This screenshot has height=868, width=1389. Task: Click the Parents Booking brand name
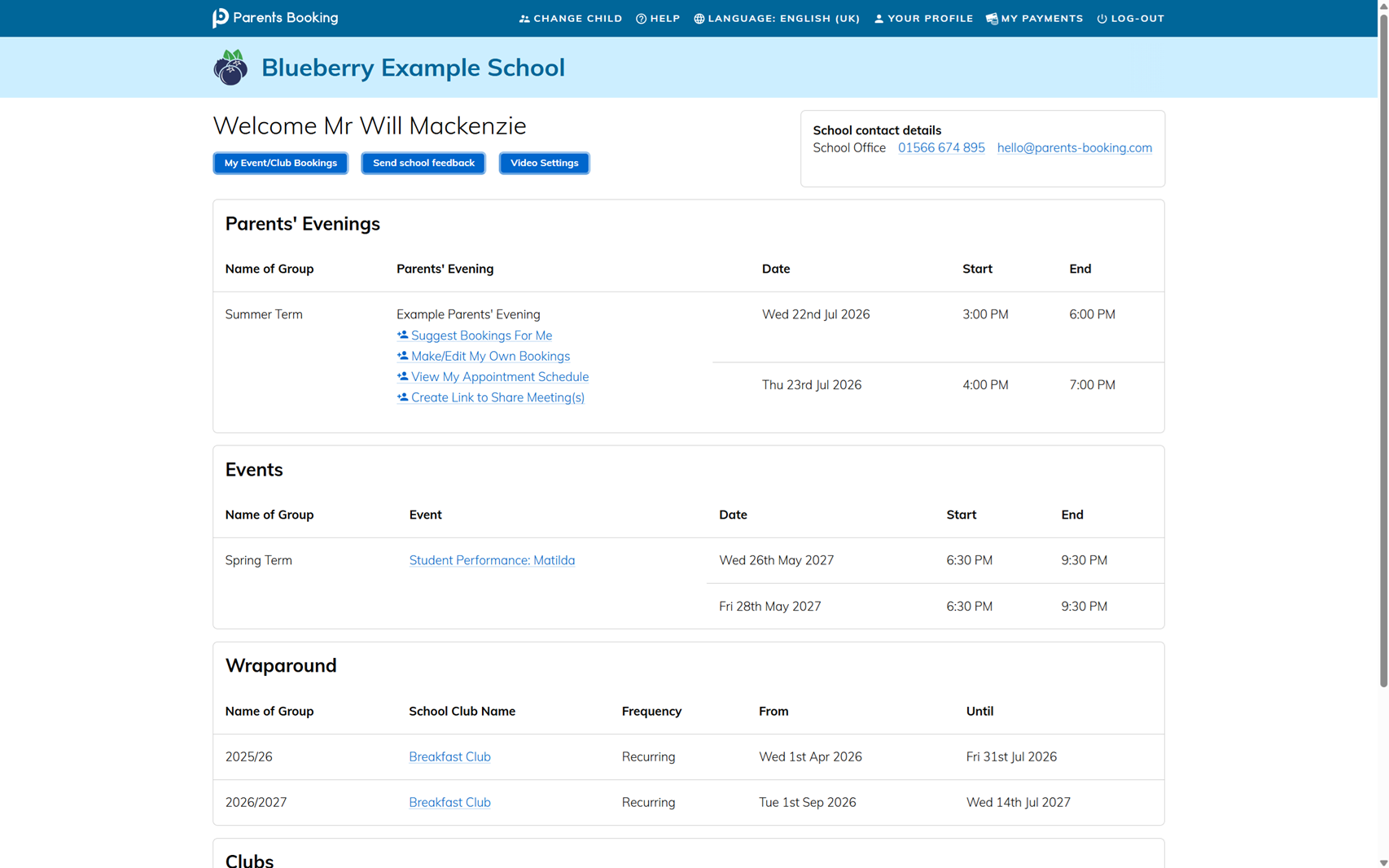click(285, 18)
